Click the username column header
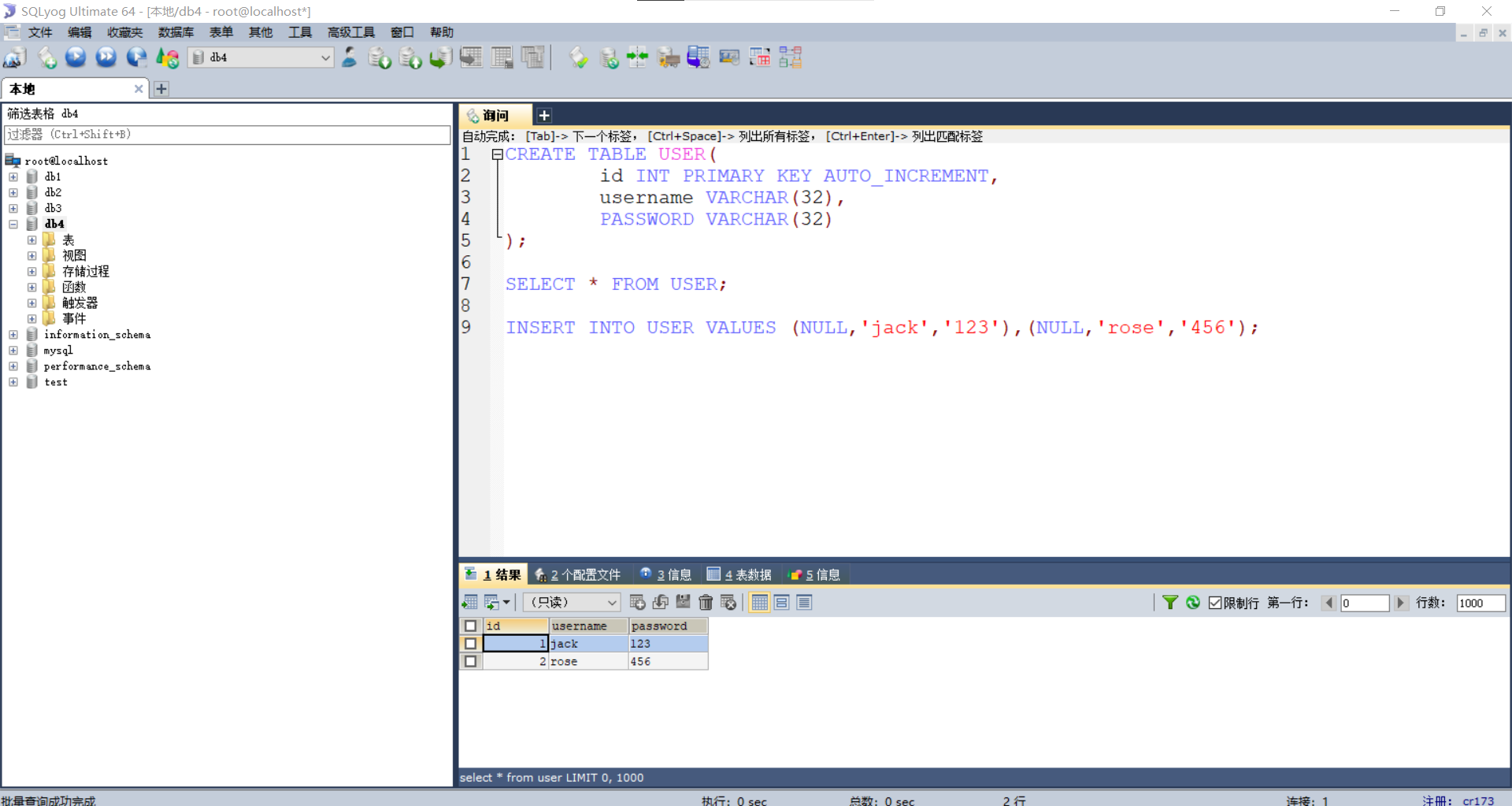 click(x=588, y=626)
